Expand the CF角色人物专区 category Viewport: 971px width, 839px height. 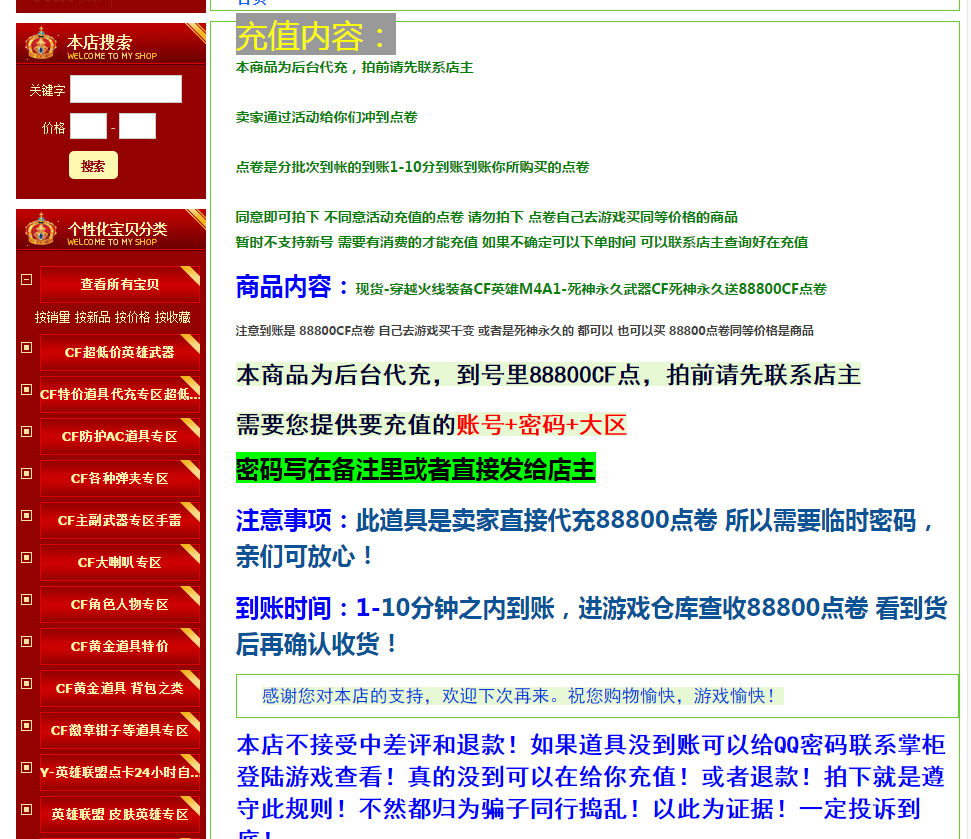[27, 599]
